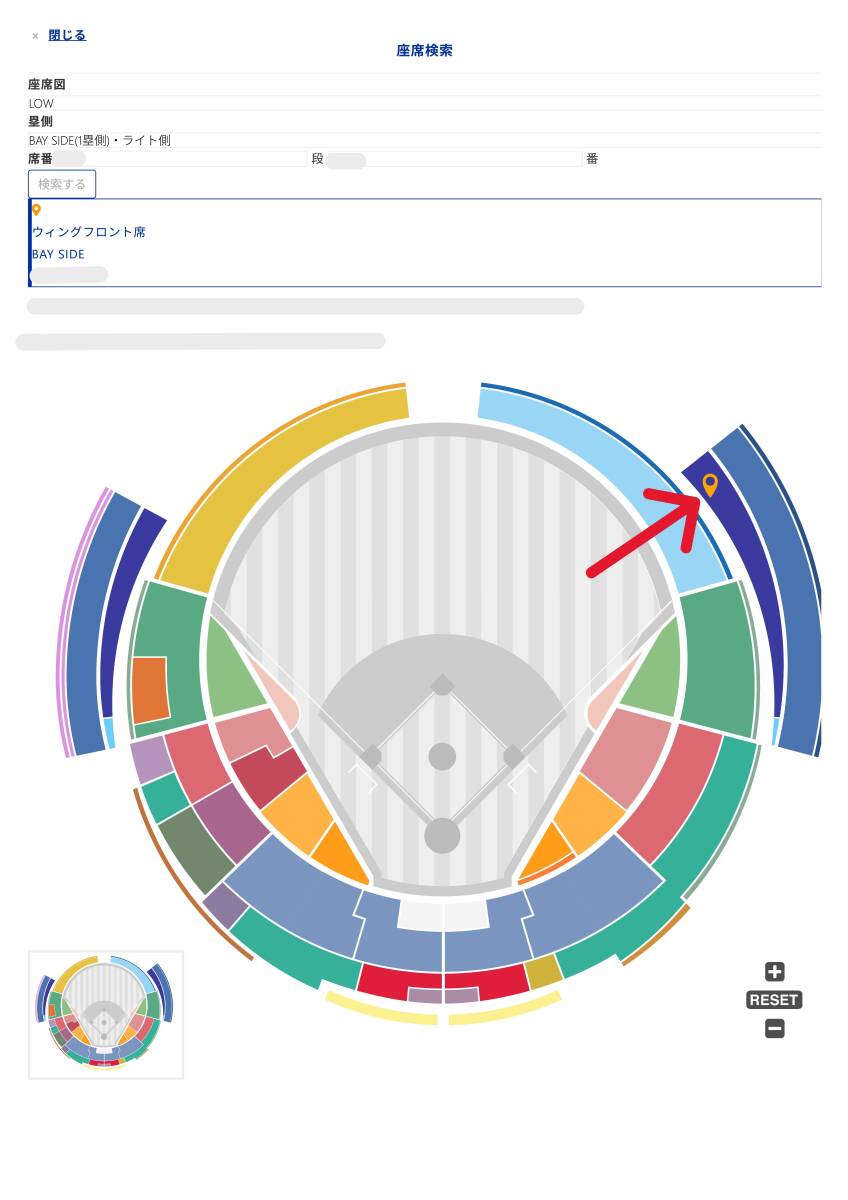
Task: Click the small orange block in left stands
Action: (150, 688)
